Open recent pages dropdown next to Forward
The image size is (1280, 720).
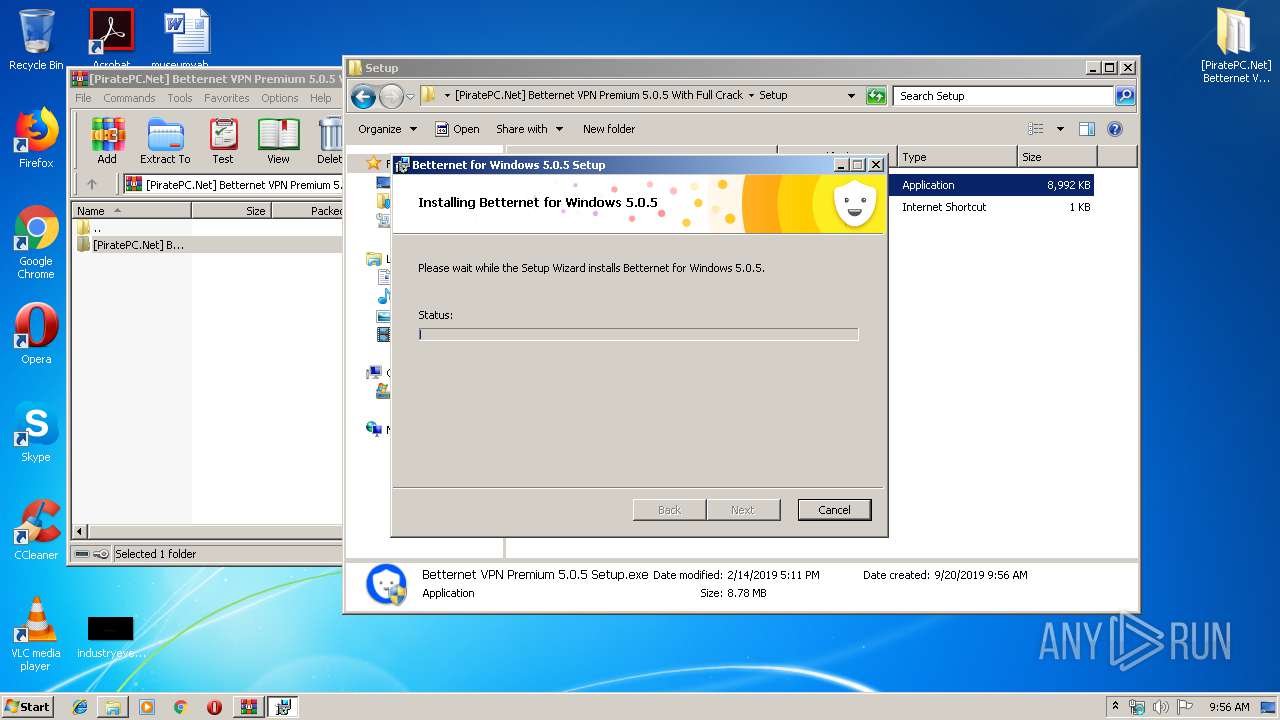(x=410, y=97)
